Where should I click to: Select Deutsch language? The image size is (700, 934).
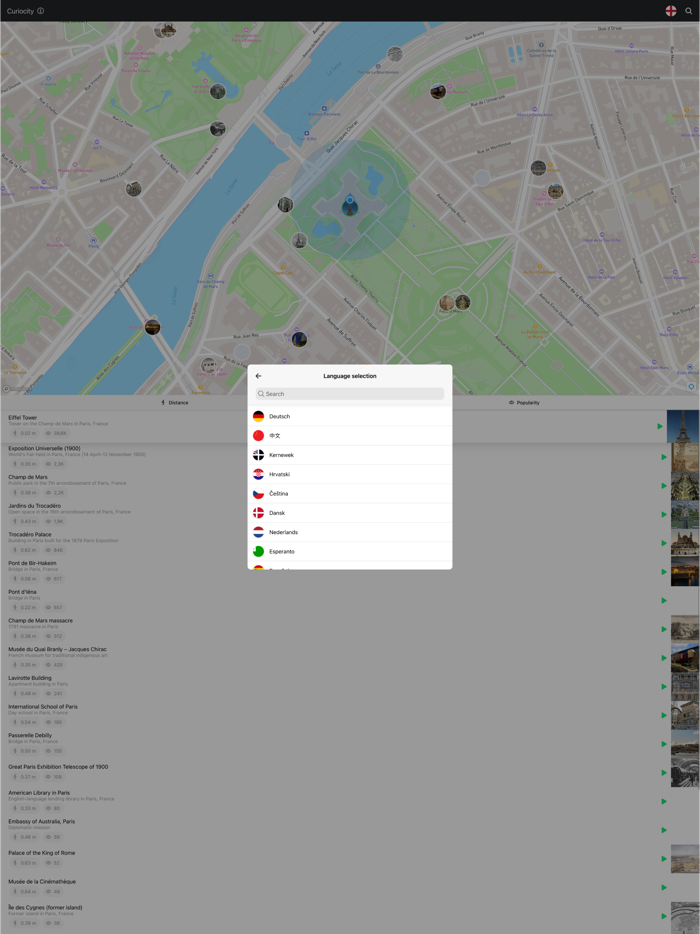[350, 416]
